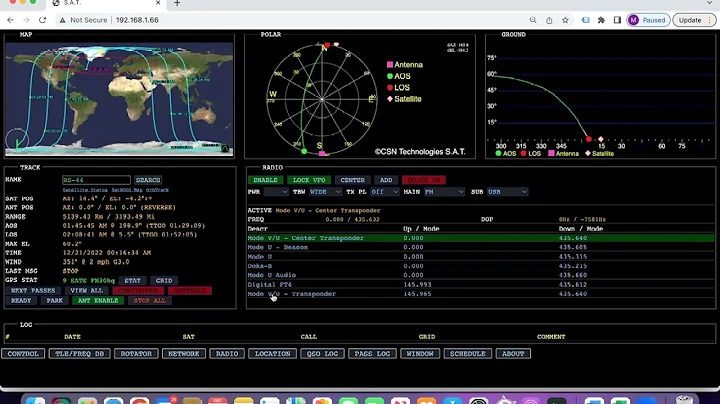Click the ADD button in Radio panel
The height and width of the screenshot is (404, 720).
click(x=386, y=180)
